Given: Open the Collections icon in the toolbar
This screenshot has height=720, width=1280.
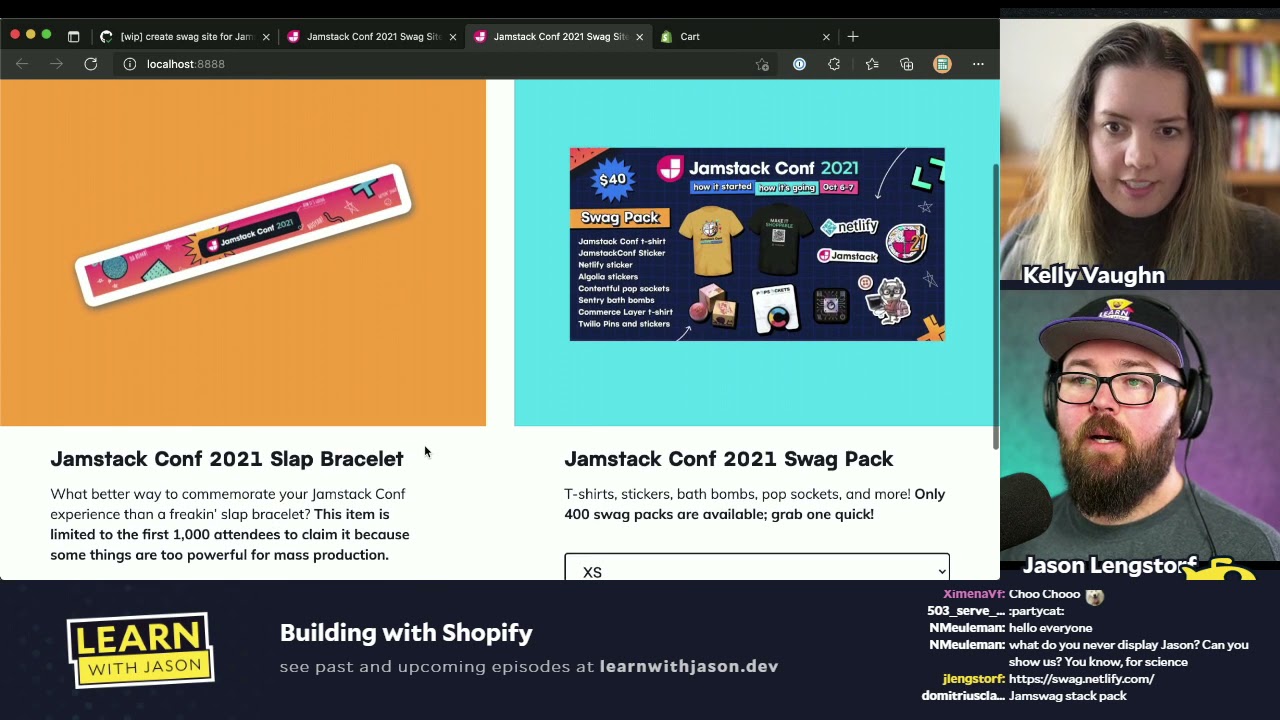Looking at the screenshot, I should pos(906,64).
